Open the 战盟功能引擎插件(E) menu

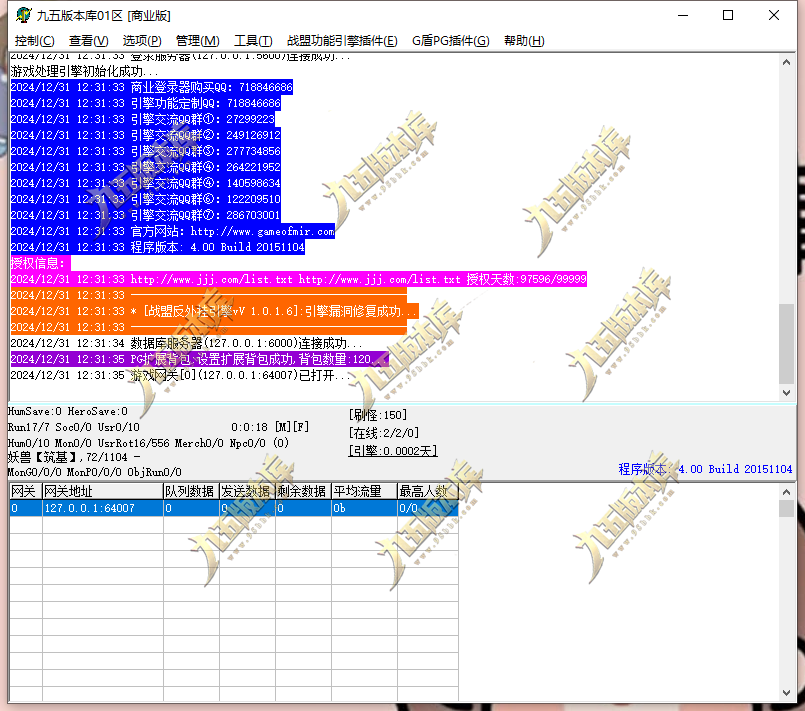coord(342,41)
